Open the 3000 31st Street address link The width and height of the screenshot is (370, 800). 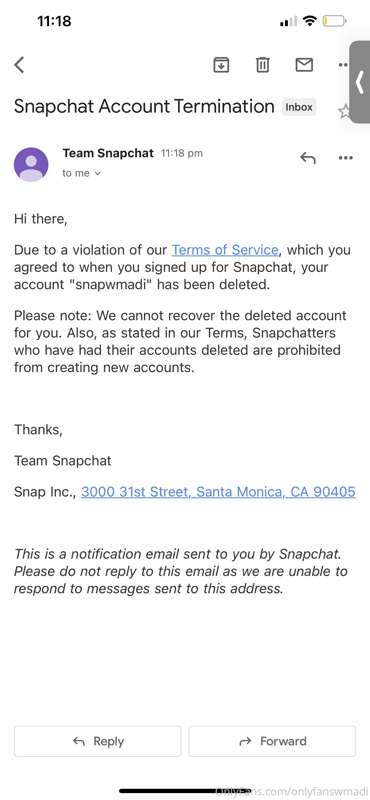(x=218, y=492)
